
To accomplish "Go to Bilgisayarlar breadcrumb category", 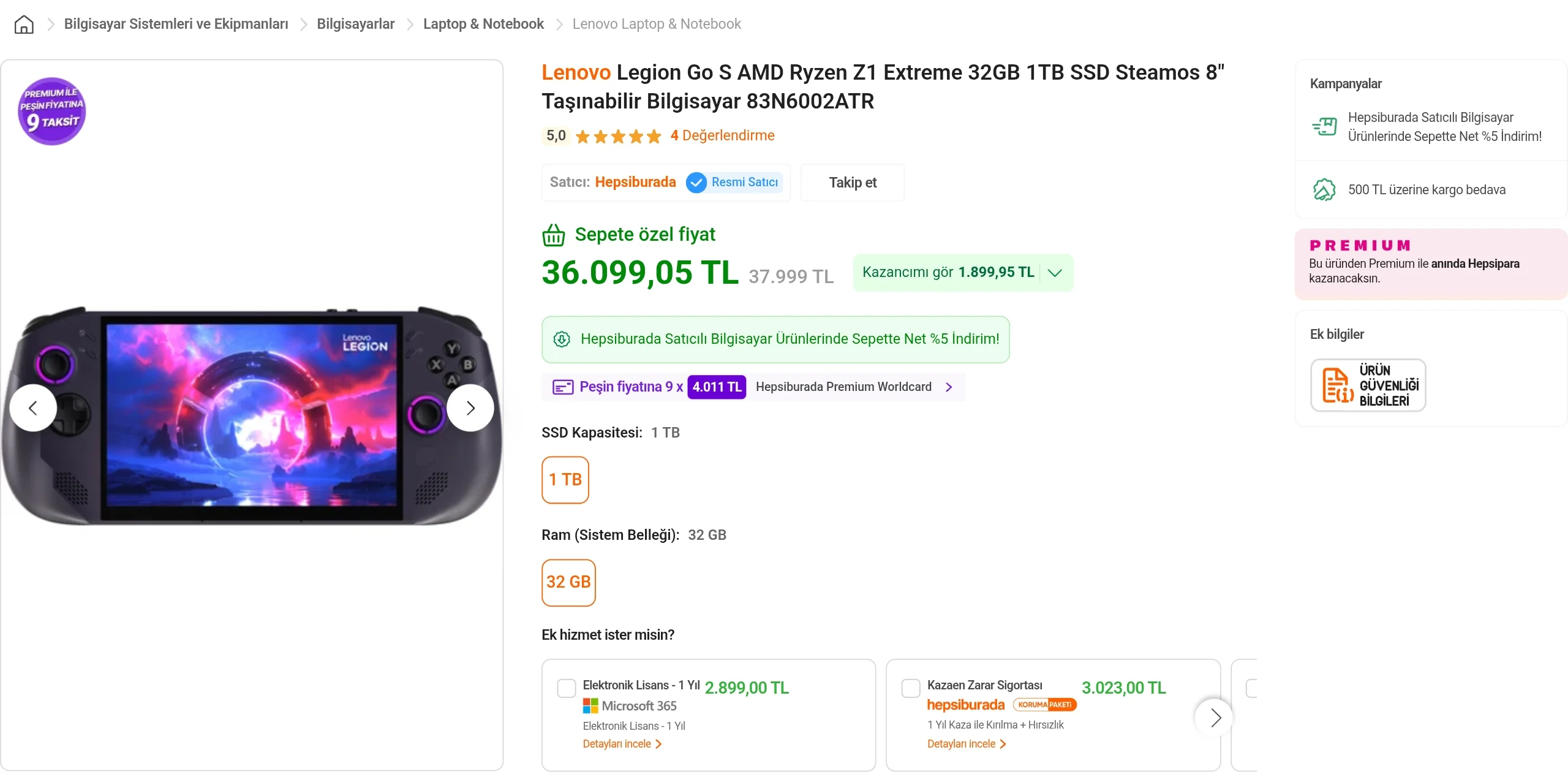I will point(355,25).
